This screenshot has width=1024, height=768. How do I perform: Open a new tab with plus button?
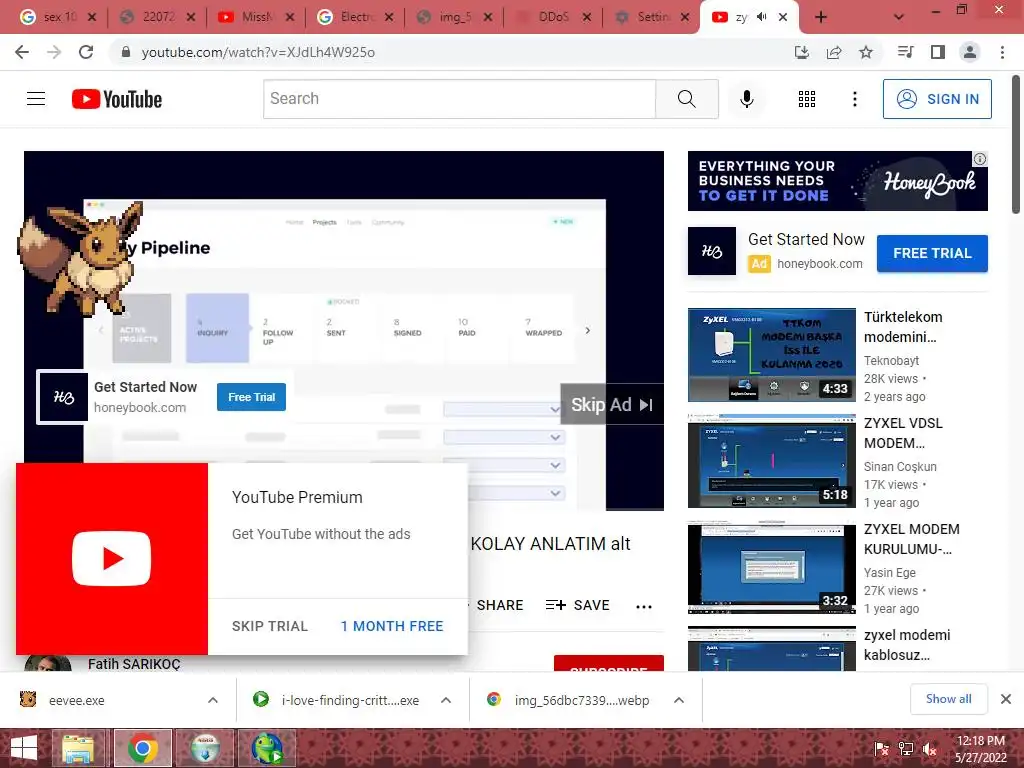821,17
